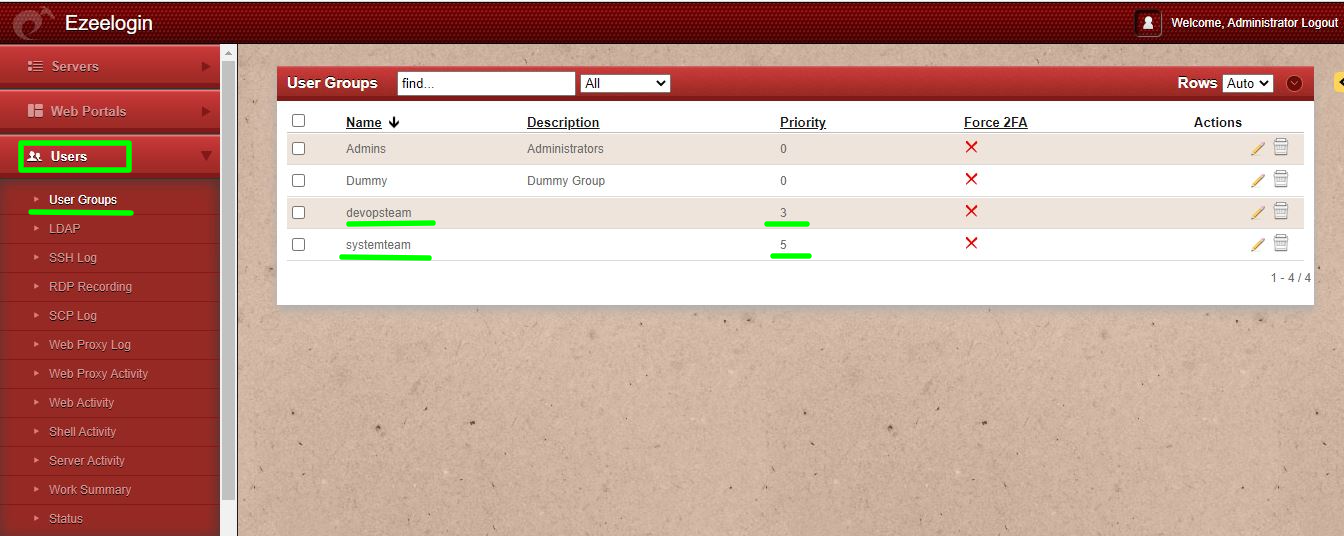The height and width of the screenshot is (536, 1344).
Task: Click into the find search field
Action: 486,83
